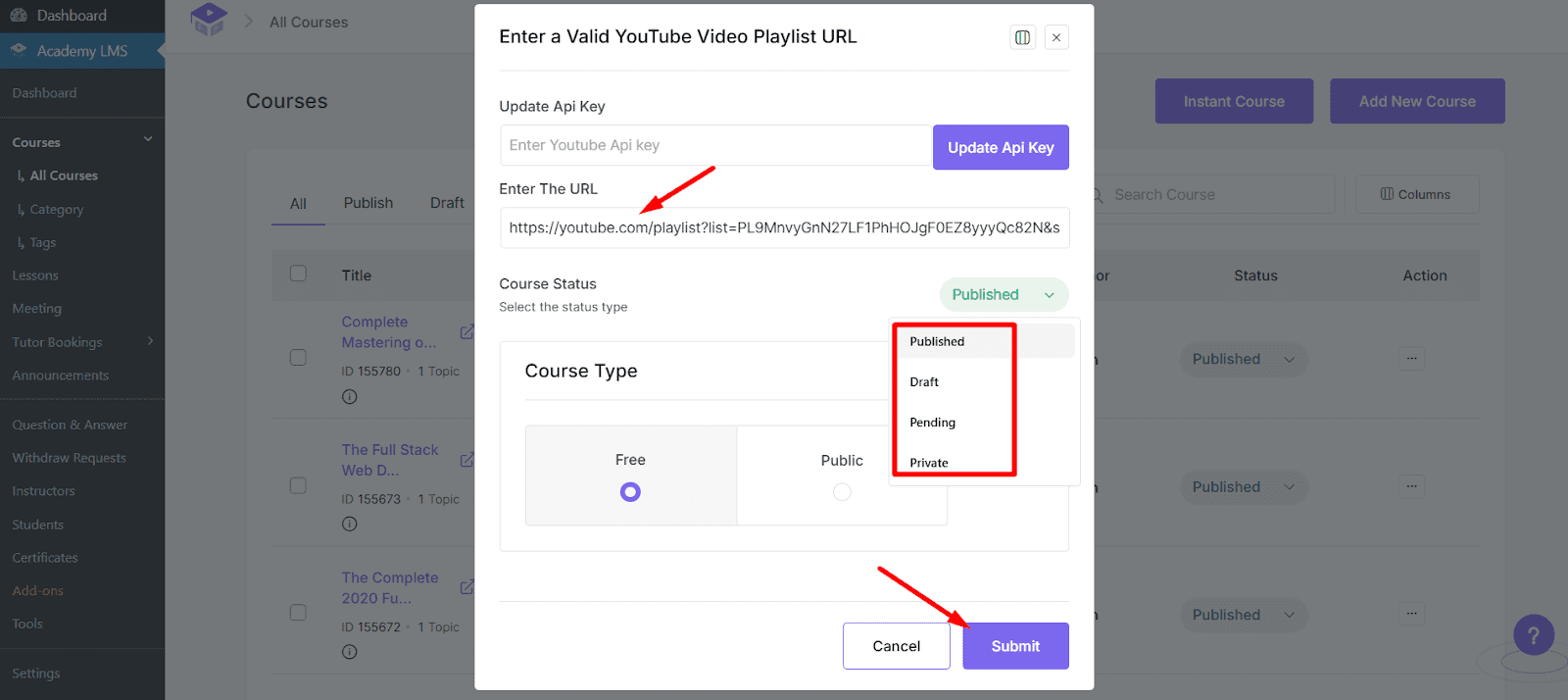This screenshot has height=700, width=1568.
Task: Open the help question-mark bubble
Action: click(x=1532, y=635)
